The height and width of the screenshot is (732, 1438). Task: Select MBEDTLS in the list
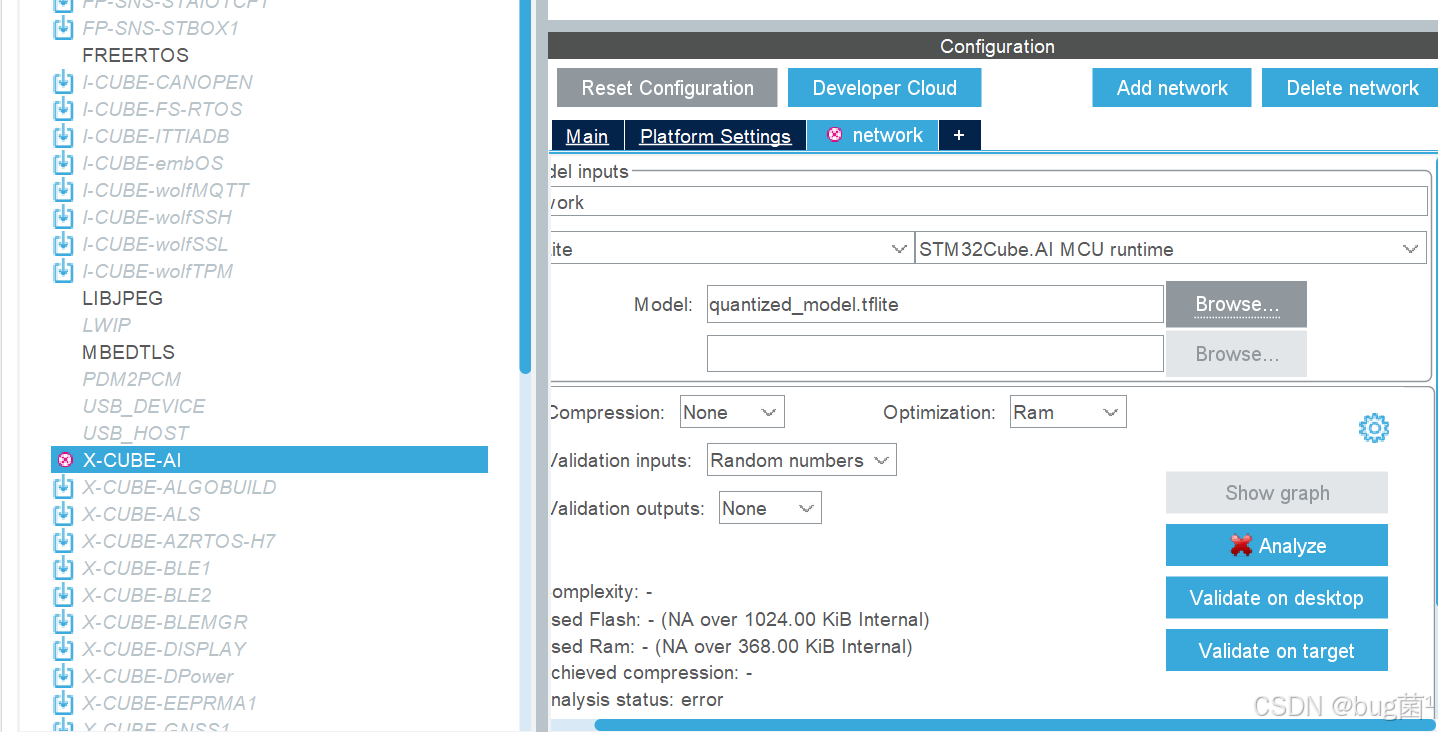128,352
